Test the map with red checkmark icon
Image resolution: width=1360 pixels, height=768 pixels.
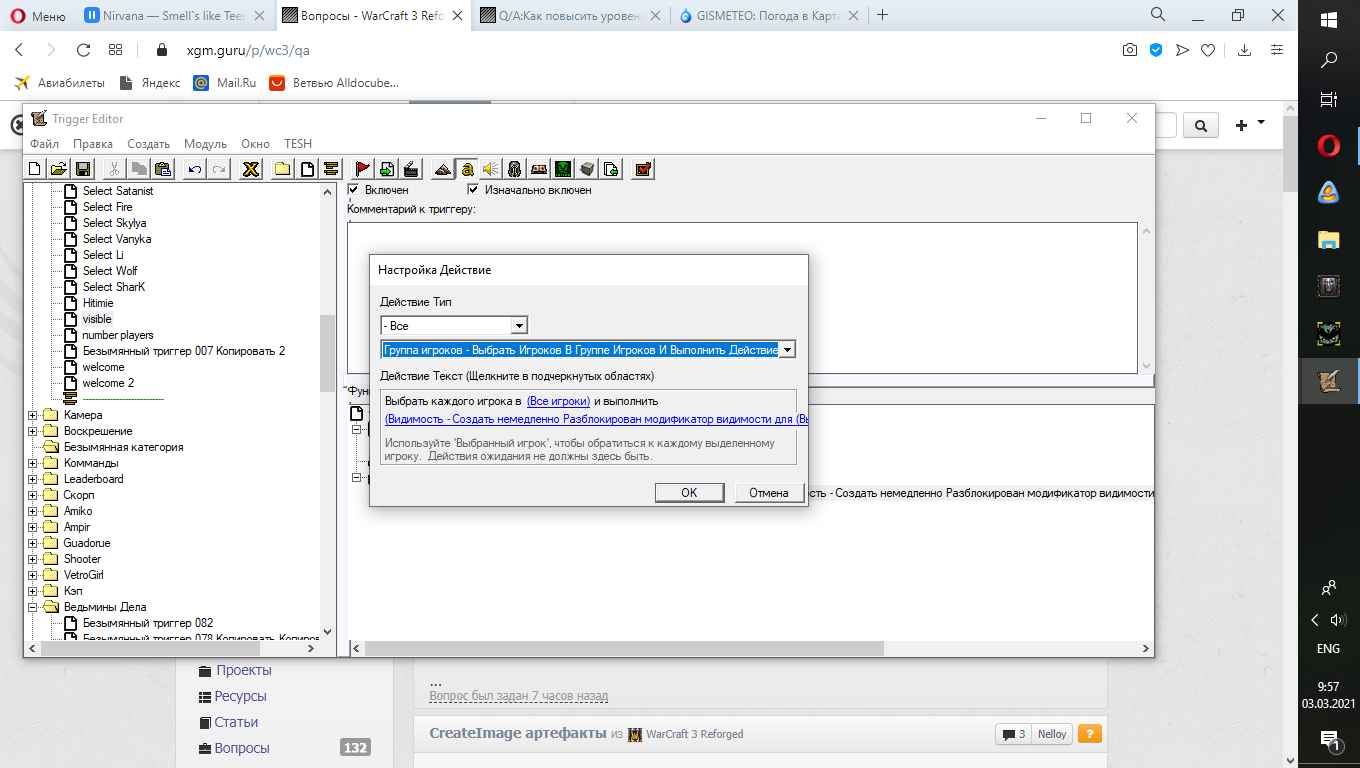[643, 169]
